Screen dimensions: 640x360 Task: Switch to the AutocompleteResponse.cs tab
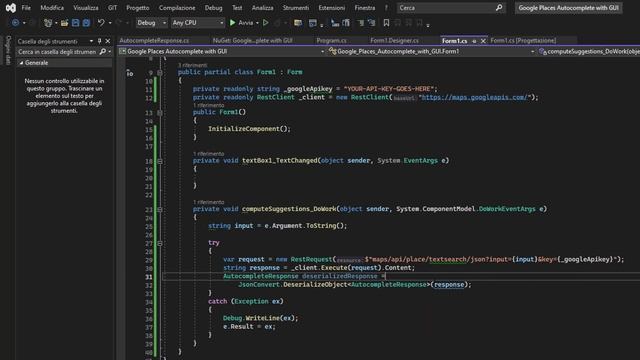click(x=154, y=40)
